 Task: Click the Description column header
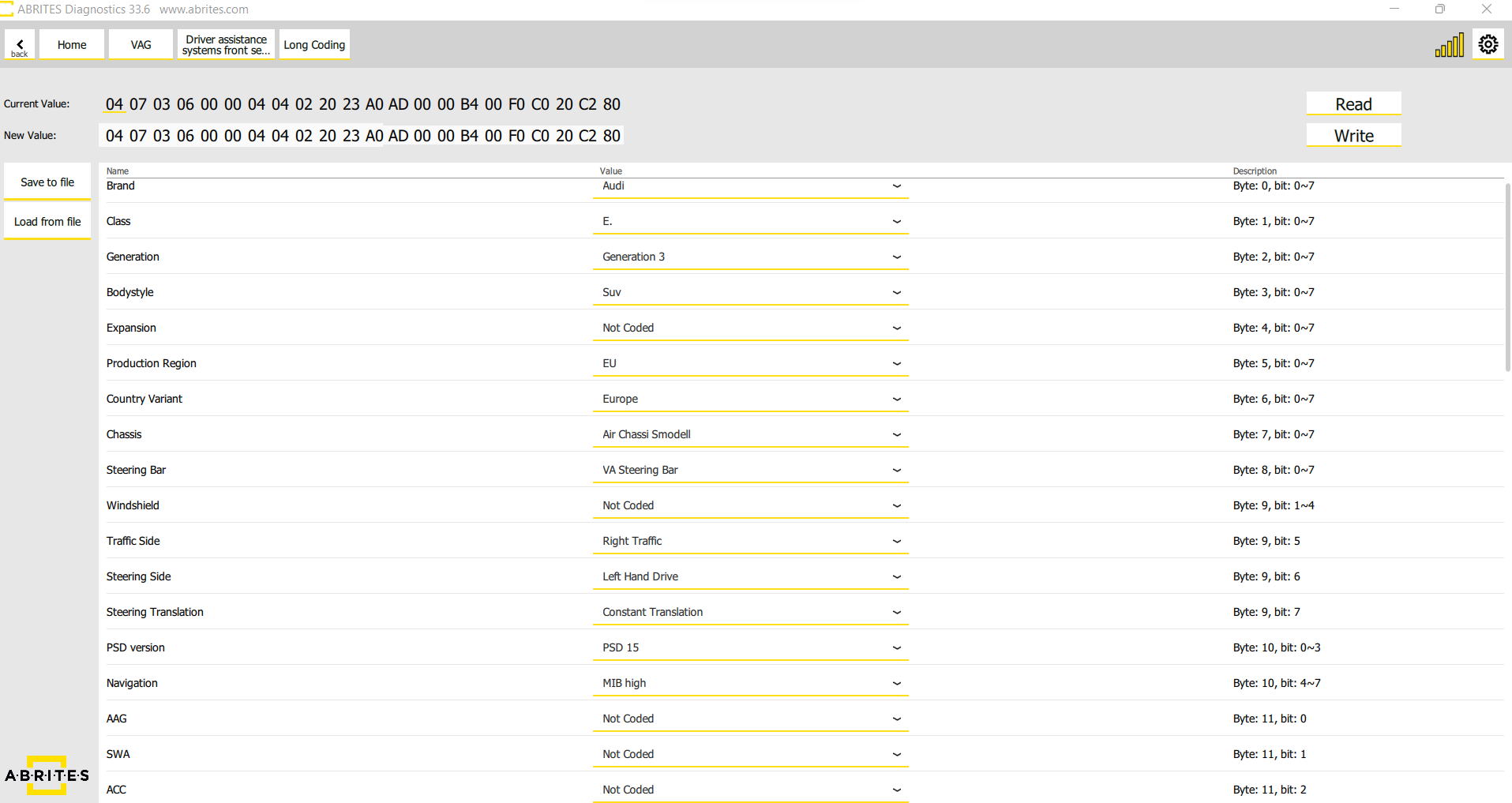tap(1255, 171)
